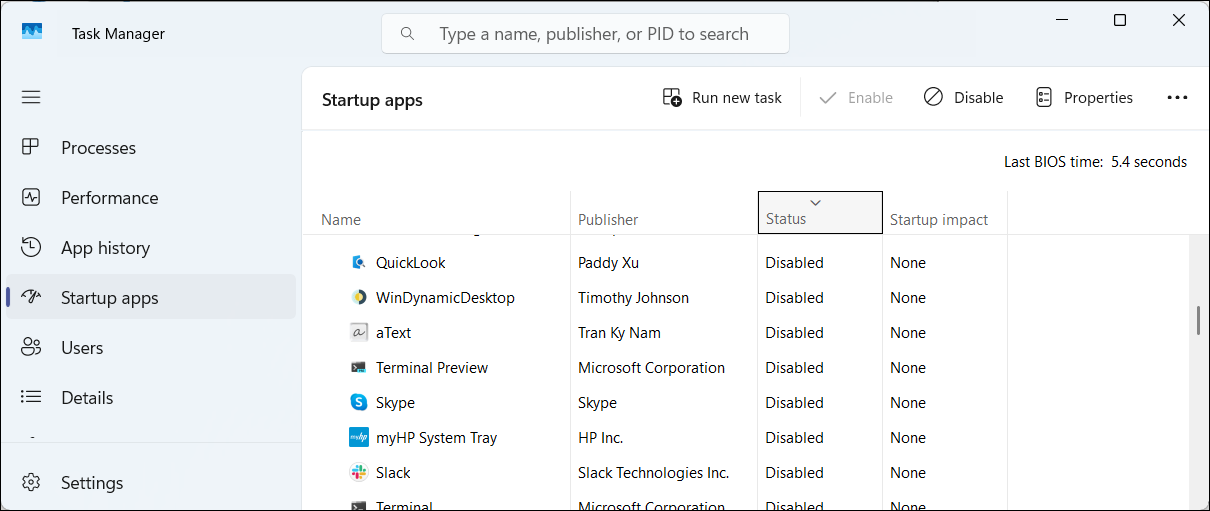Click the Performance graph icon

31,197
